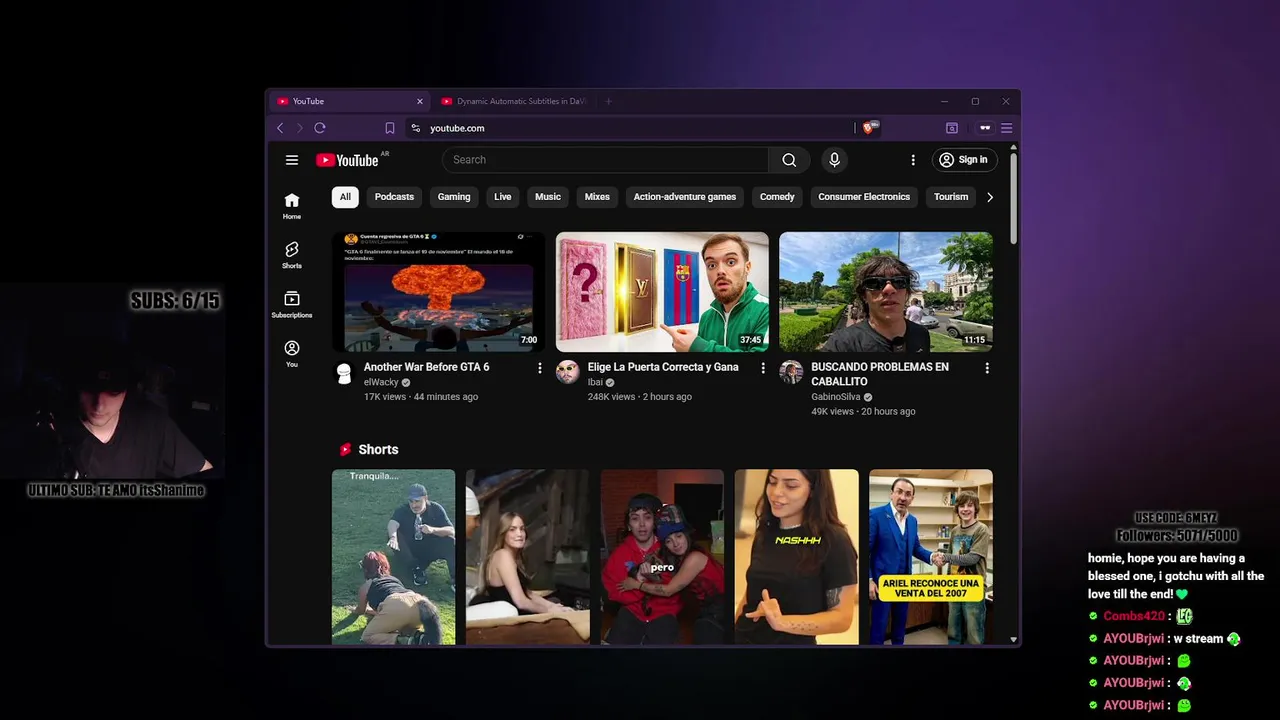Open the sidebar panel toolbar icon
This screenshot has width=1280, height=720.
952,128
